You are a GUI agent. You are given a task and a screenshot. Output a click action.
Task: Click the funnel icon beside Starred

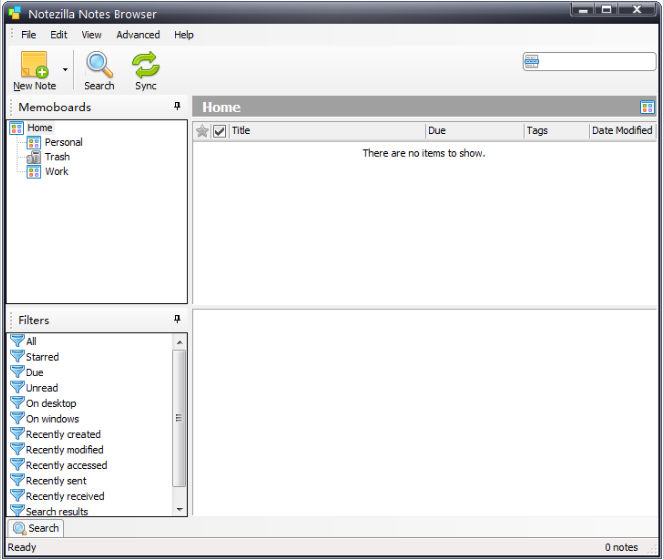(17, 356)
